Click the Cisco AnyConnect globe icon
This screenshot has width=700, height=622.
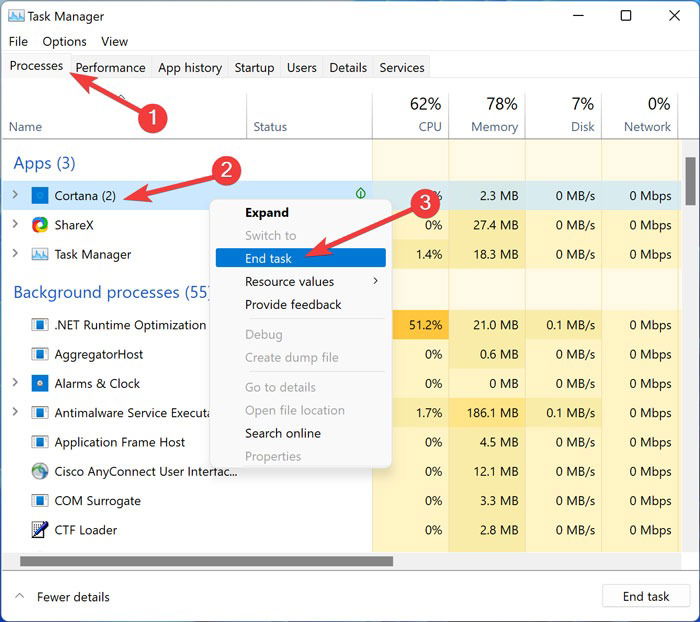tap(40, 471)
